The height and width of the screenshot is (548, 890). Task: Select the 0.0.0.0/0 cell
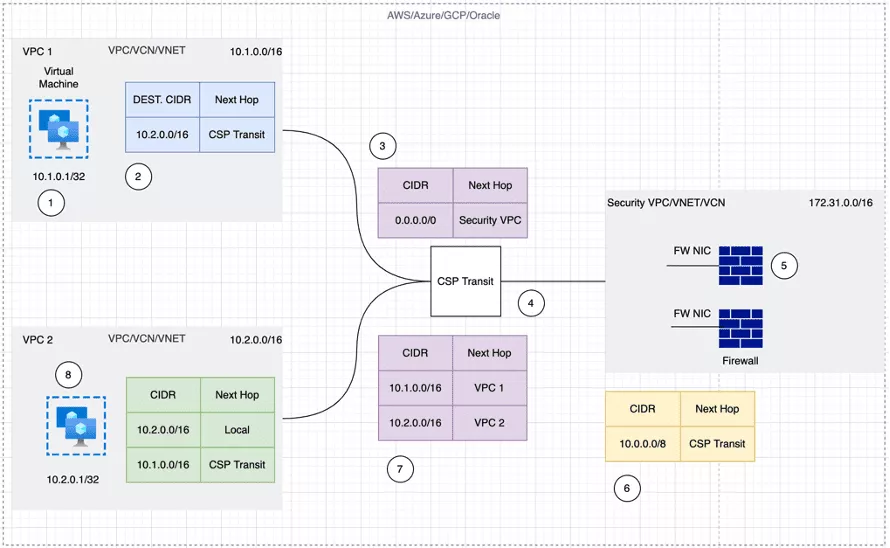(415, 220)
